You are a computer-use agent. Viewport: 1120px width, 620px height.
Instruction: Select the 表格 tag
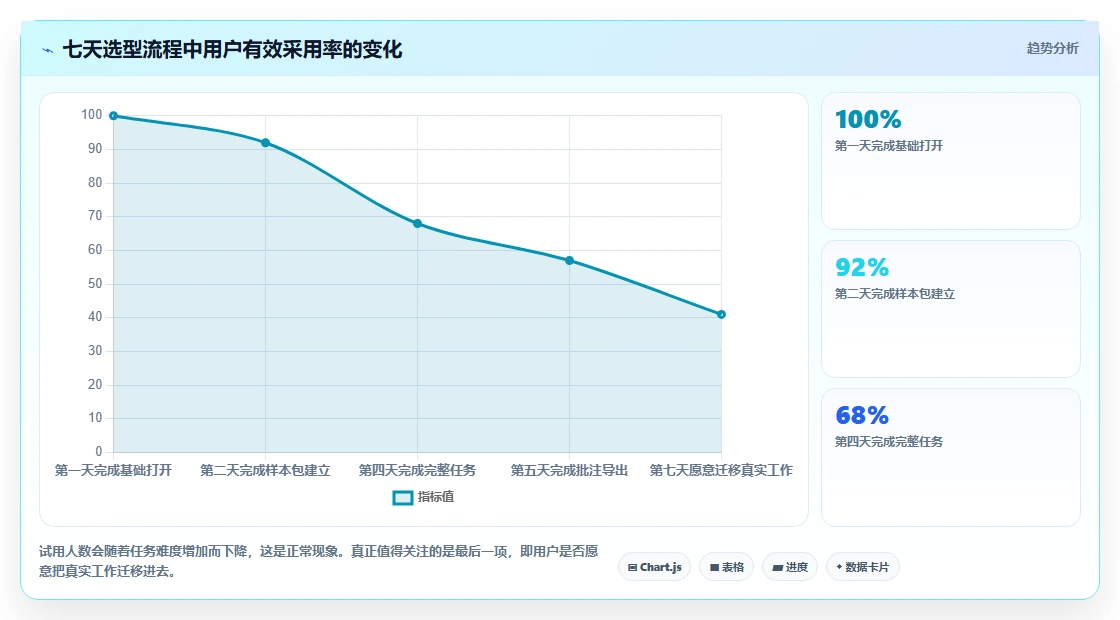coord(726,567)
